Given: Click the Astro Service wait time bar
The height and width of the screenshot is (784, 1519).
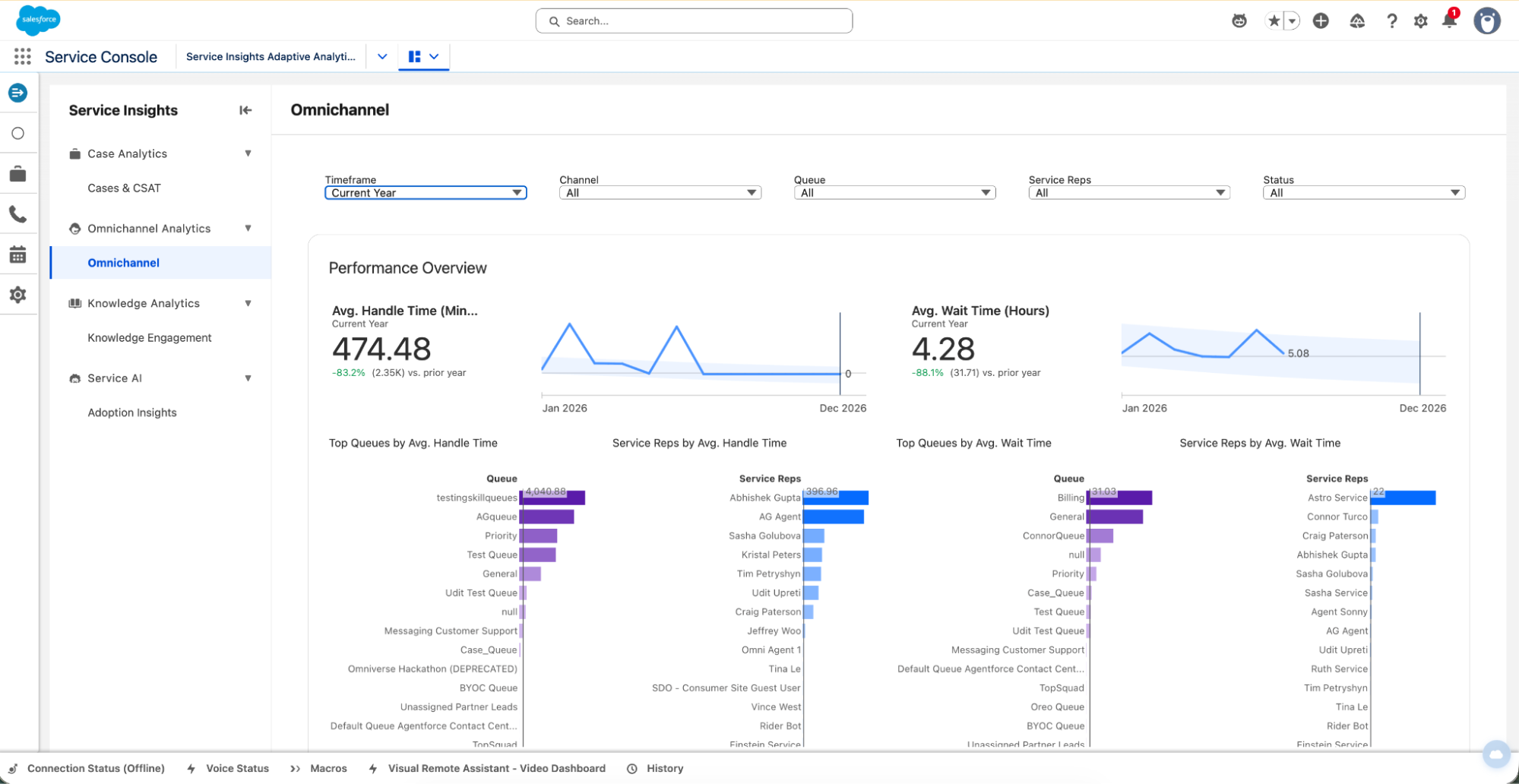Looking at the screenshot, I should (1403, 498).
